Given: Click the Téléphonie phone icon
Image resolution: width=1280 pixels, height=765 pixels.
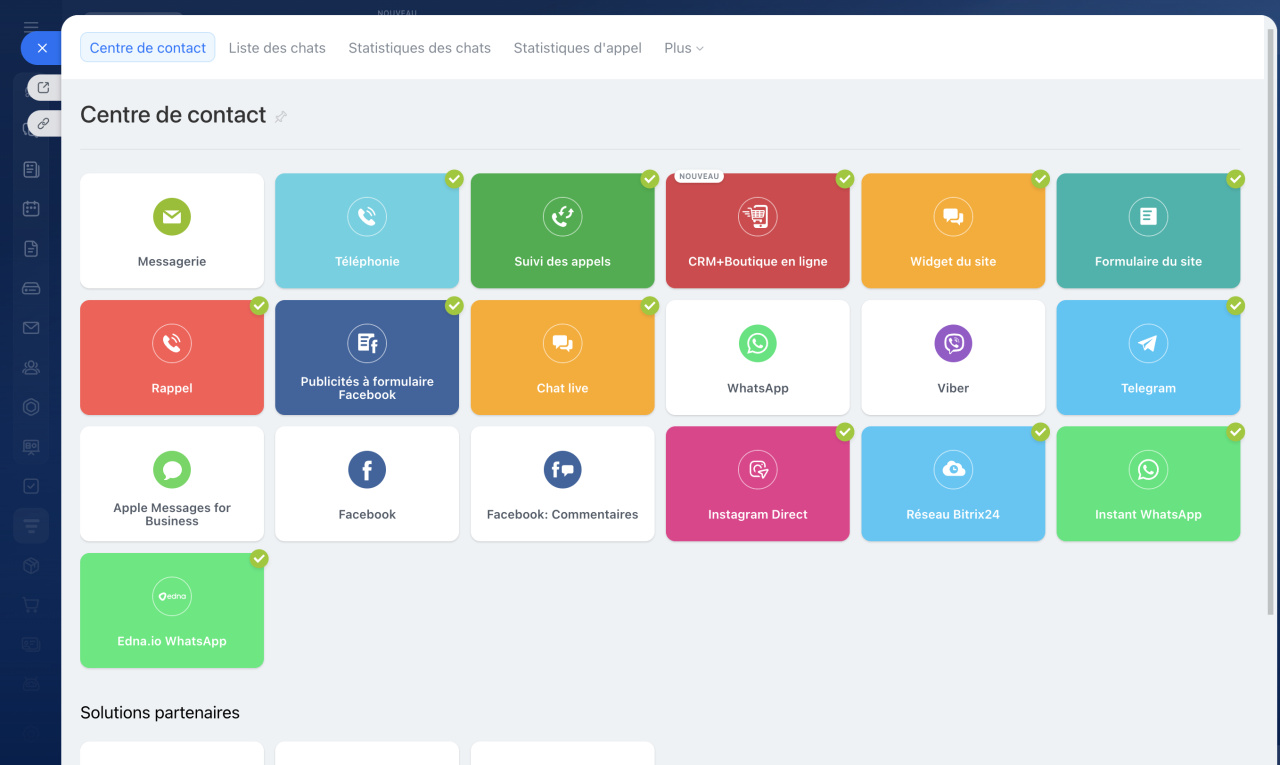Looking at the screenshot, I should (367, 217).
